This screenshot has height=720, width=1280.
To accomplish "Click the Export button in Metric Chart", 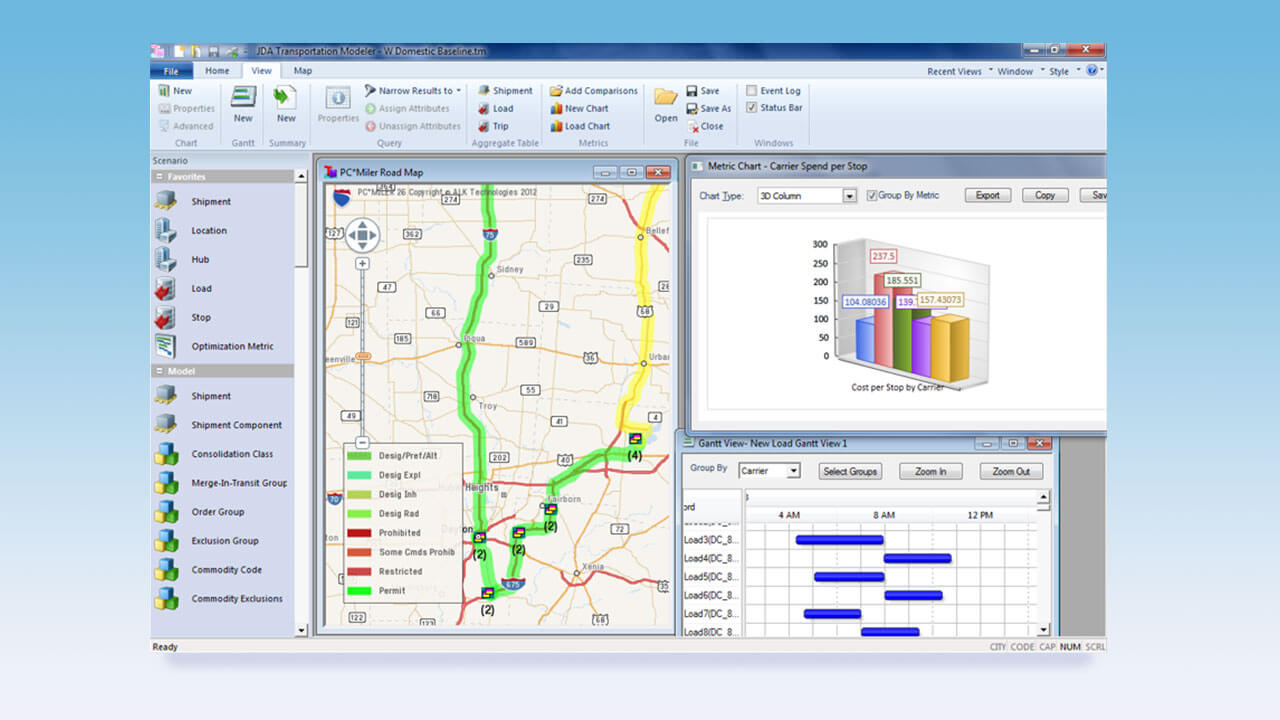I will point(988,195).
